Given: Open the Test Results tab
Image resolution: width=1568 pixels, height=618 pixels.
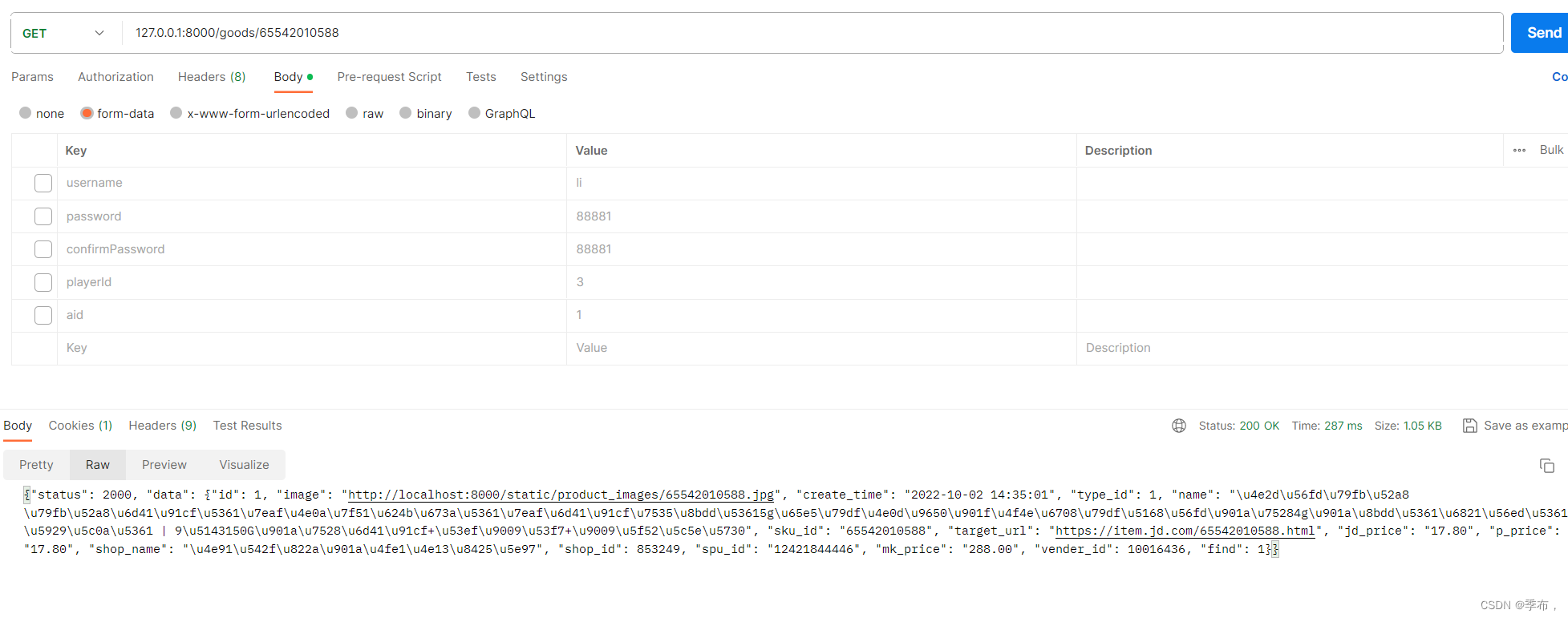Looking at the screenshot, I should (247, 426).
